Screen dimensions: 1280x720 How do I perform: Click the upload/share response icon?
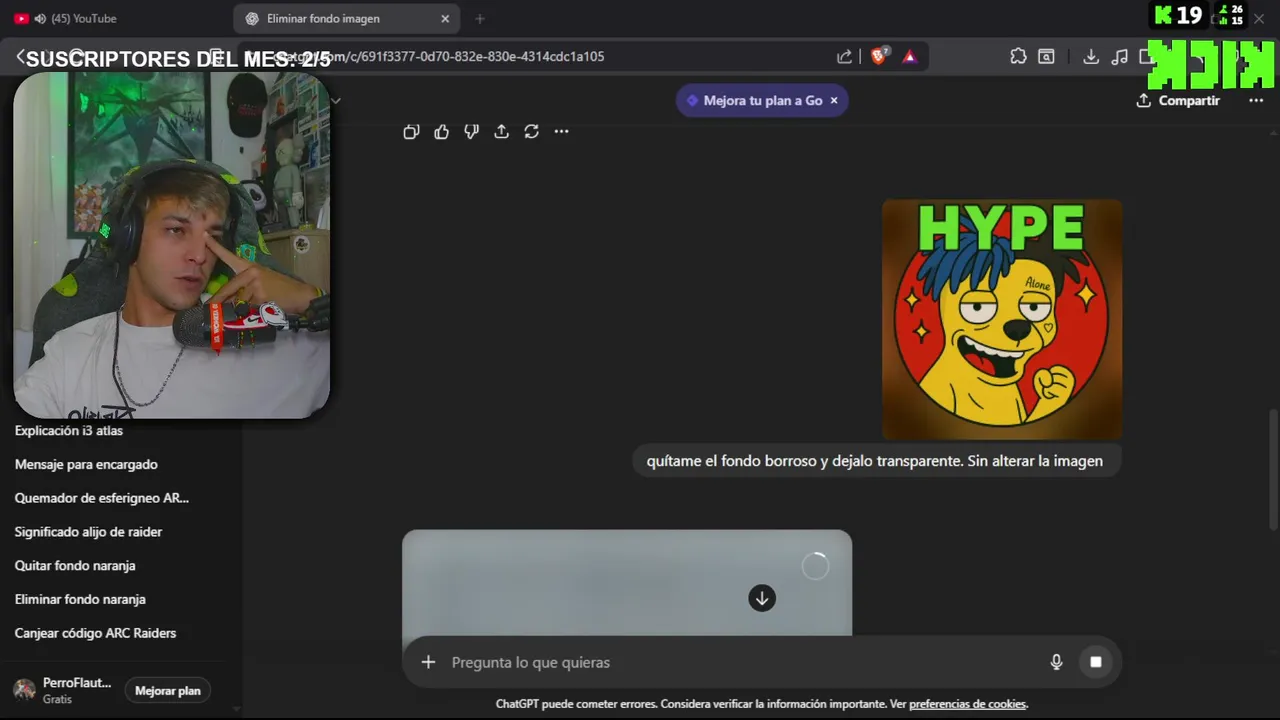pos(501,132)
